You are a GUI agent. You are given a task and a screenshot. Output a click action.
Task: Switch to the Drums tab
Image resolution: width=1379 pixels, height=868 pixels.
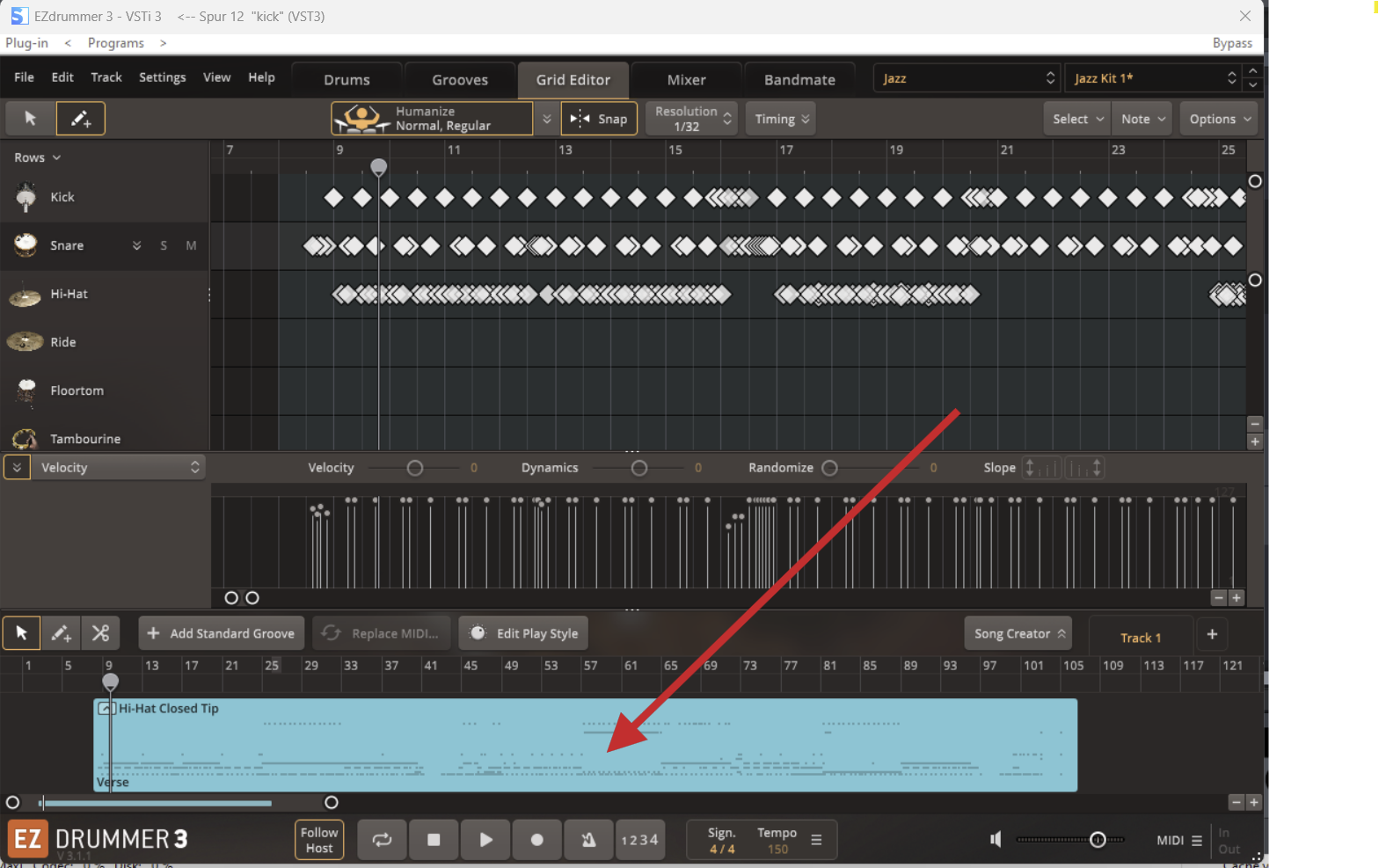coord(347,80)
